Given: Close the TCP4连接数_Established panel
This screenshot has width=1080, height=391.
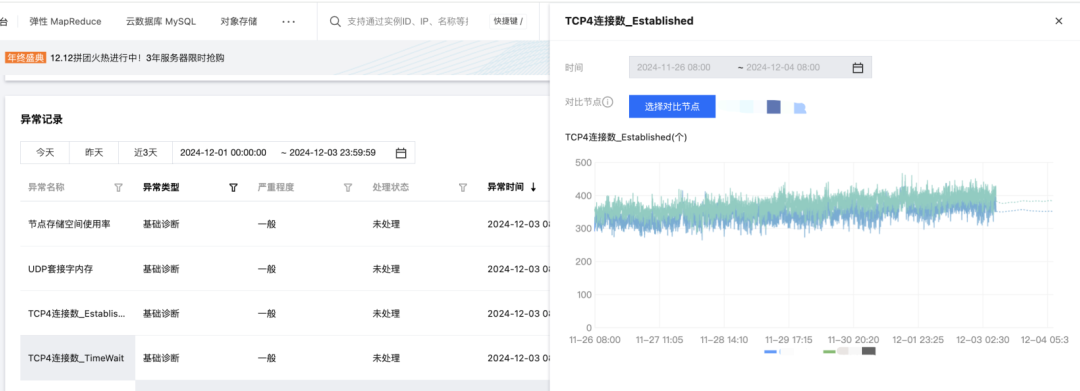Looking at the screenshot, I should pyautogui.click(x=1059, y=21).
